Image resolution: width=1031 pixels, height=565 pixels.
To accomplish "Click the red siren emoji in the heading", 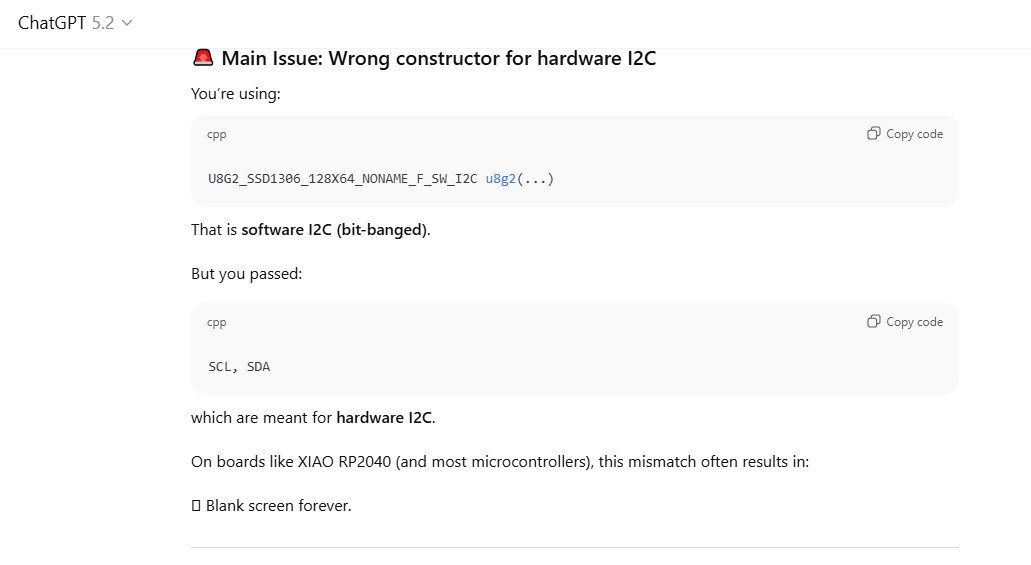I will (x=203, y=58).
